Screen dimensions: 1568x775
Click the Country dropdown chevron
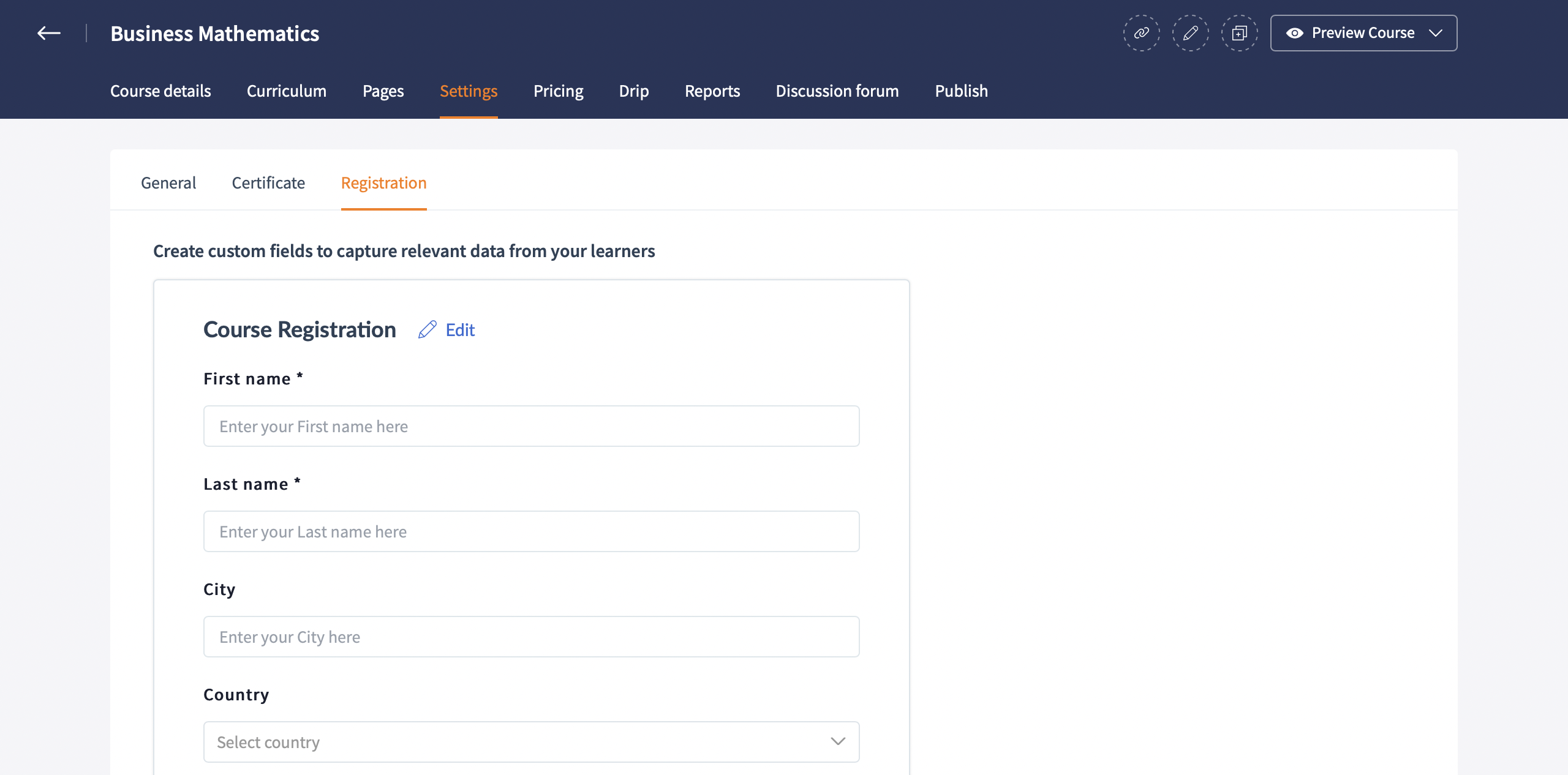(x=838, y=742)
